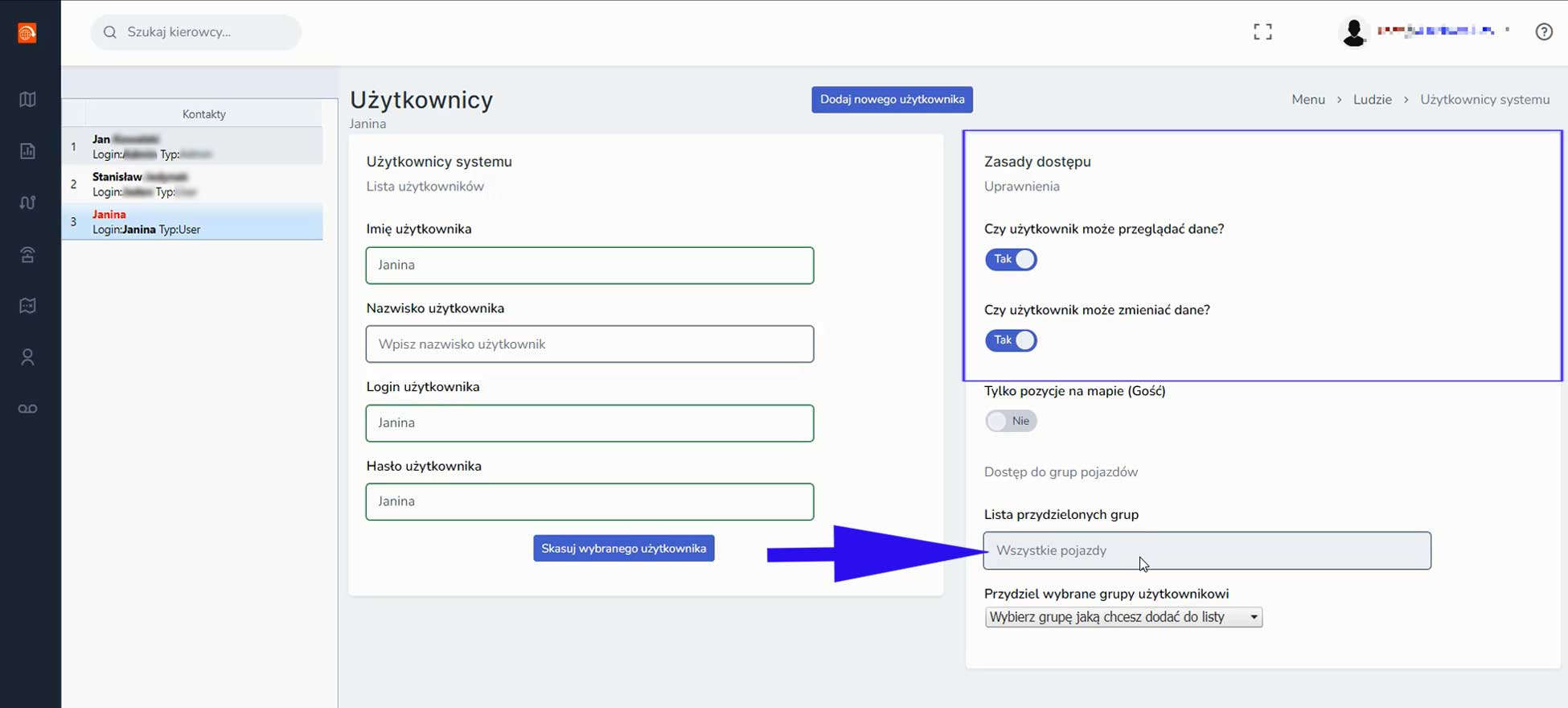The width and height of the screenshot is (1568, 708).
Task: Click 'Lista użytkowników' subtitle
Action: (425, 187)
